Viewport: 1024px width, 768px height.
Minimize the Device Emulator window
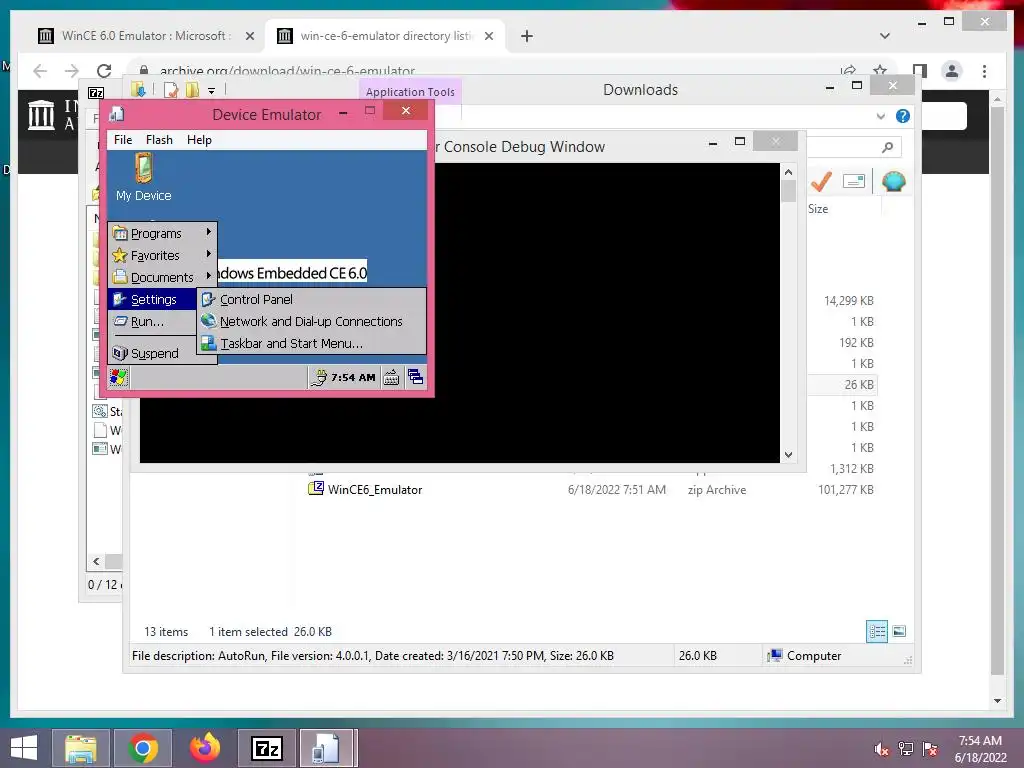pyautogui.click(x=343, y=113)
